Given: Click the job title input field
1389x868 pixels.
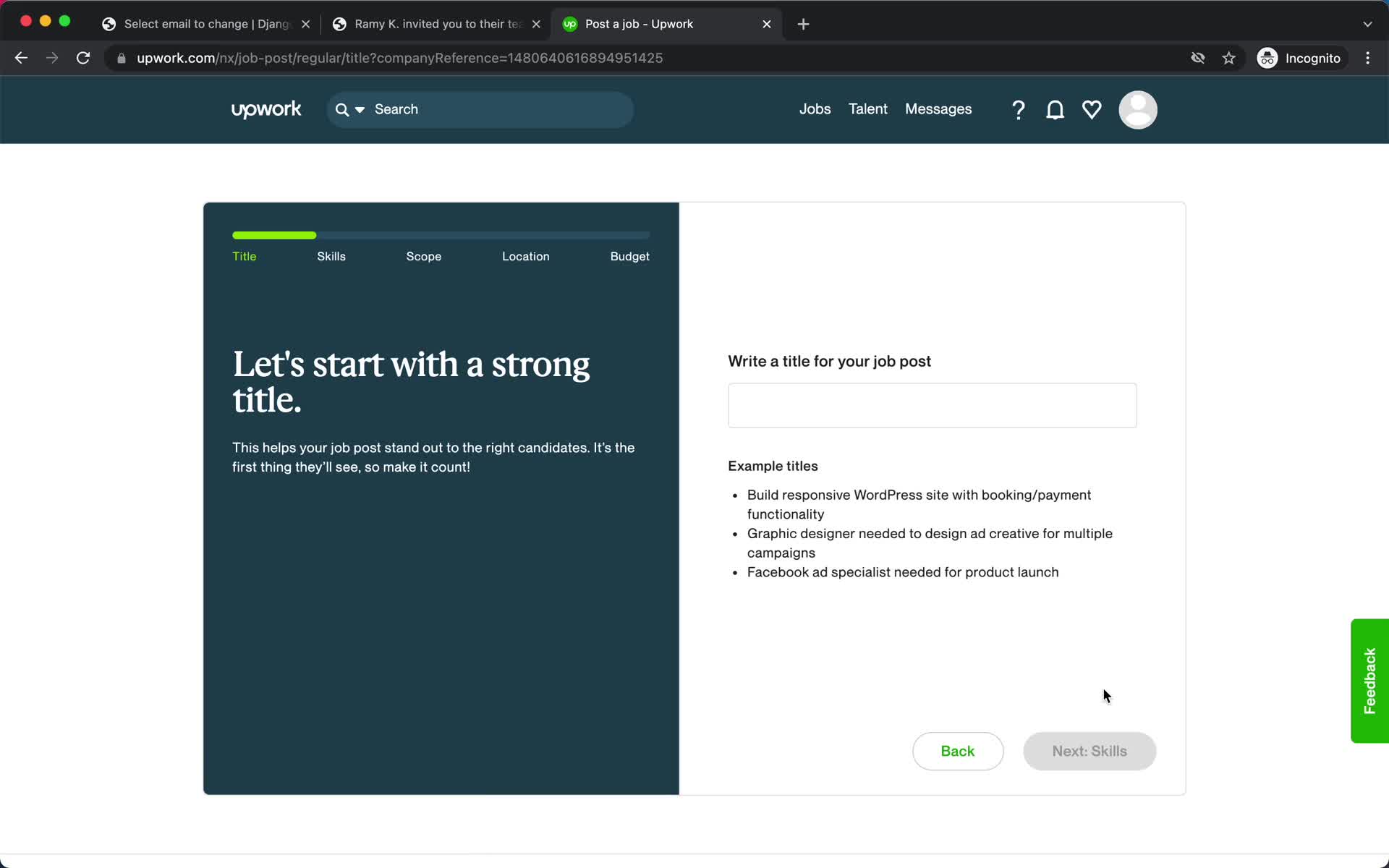Looking at the screenshot, I should pyautogui.click(x=932, y=405).
